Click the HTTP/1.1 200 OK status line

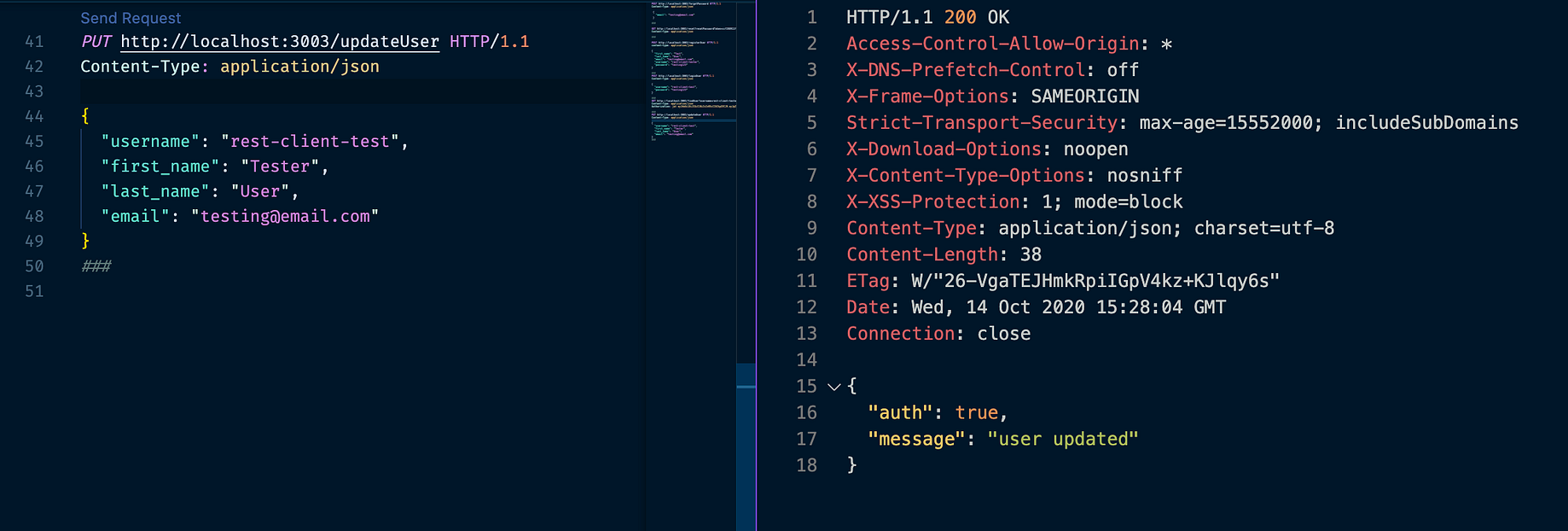tap(927, 17)
